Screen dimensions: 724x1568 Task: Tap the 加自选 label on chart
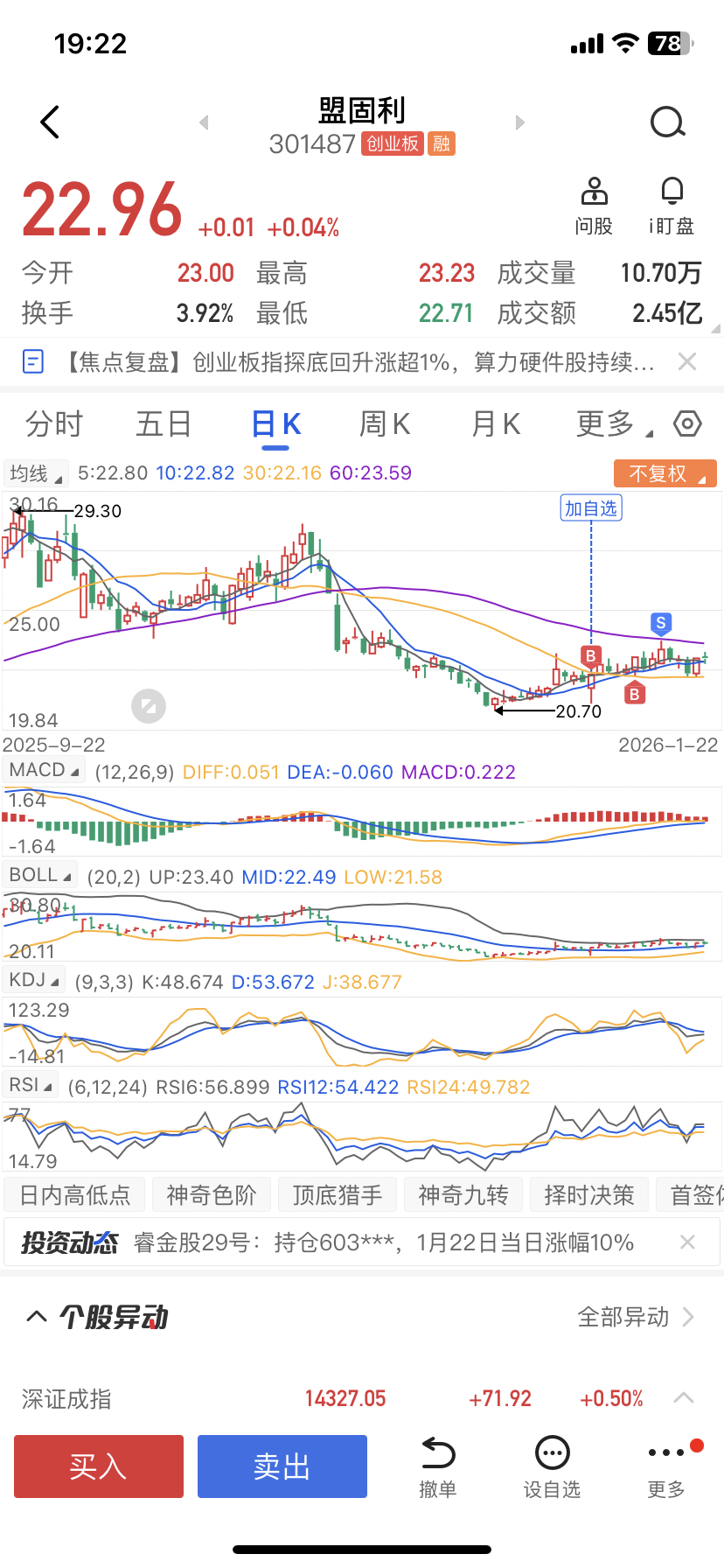click(591, 508)
